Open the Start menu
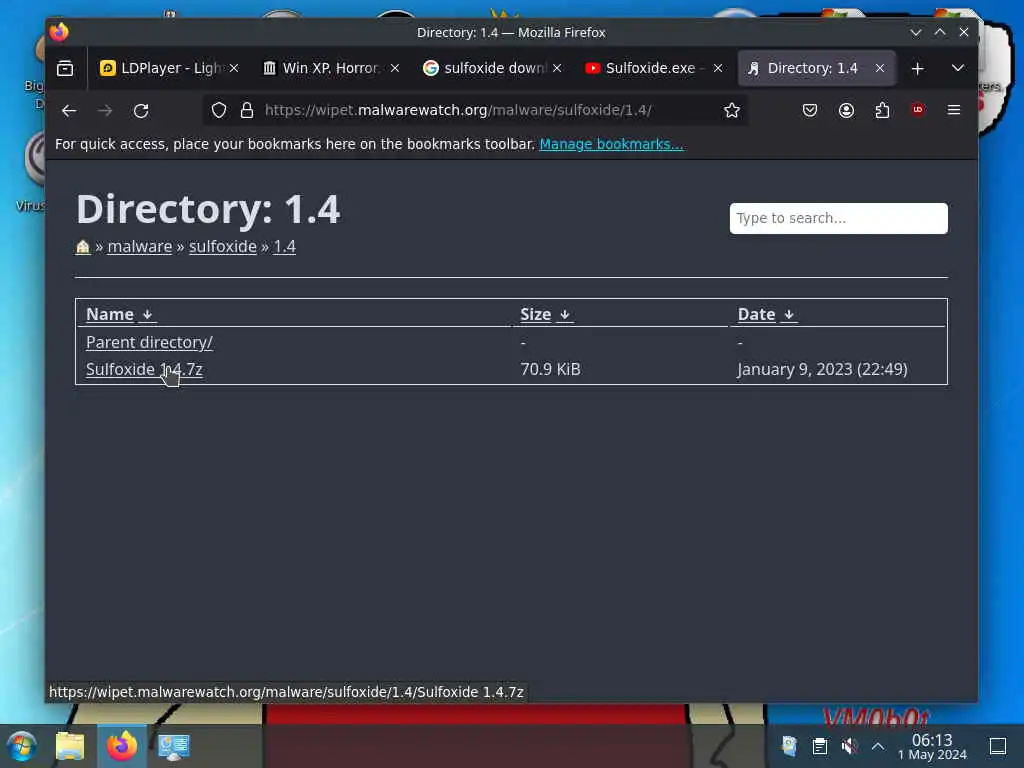This screenshot has width=1024, height=768. pyautogui.click(x=22, y=746)
